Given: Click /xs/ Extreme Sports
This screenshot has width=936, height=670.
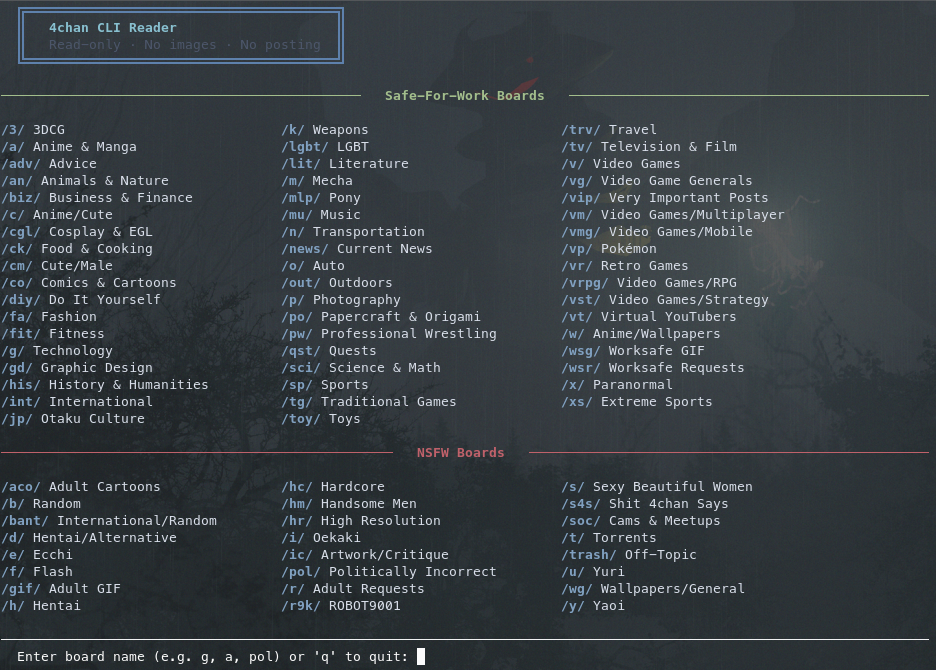Looking at the screenshot, I should (637, 401).
